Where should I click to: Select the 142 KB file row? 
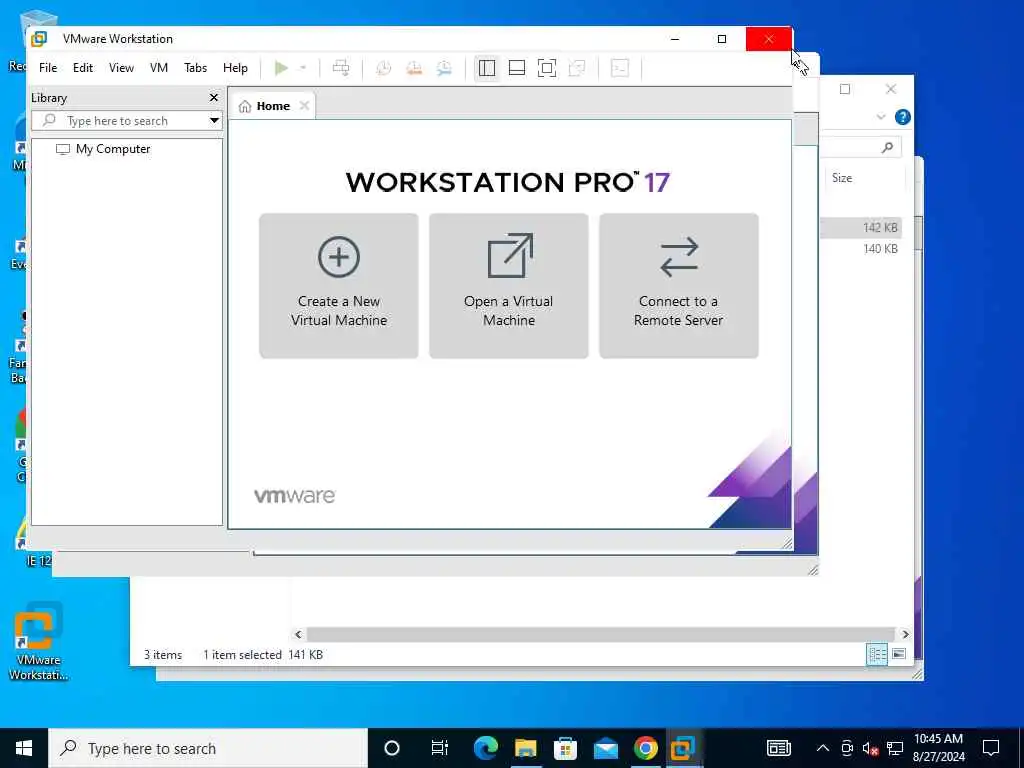point(861,227)
